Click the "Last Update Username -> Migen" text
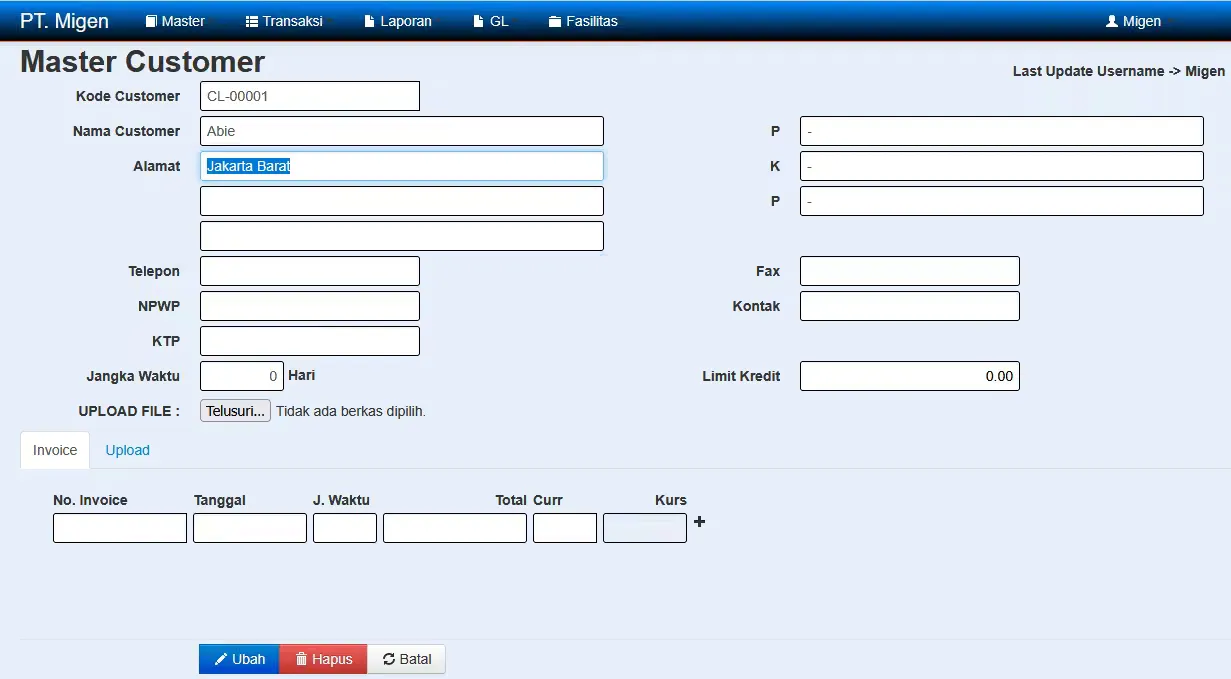 tap(1118, 71)
